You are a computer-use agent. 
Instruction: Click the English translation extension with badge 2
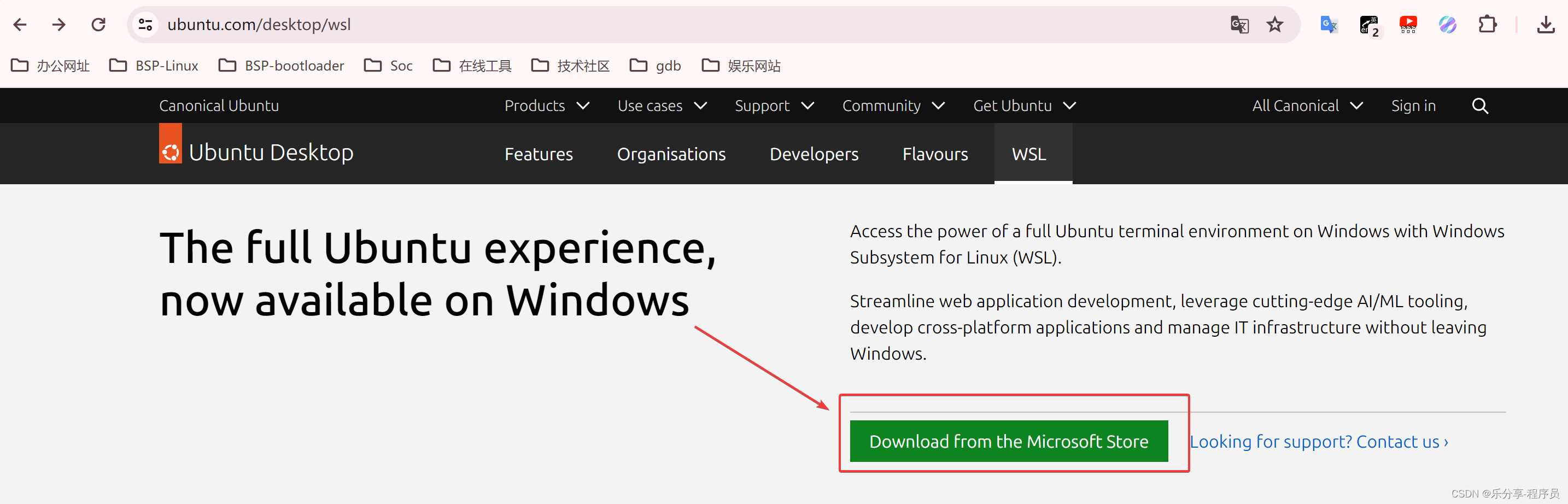(1369, 25)
